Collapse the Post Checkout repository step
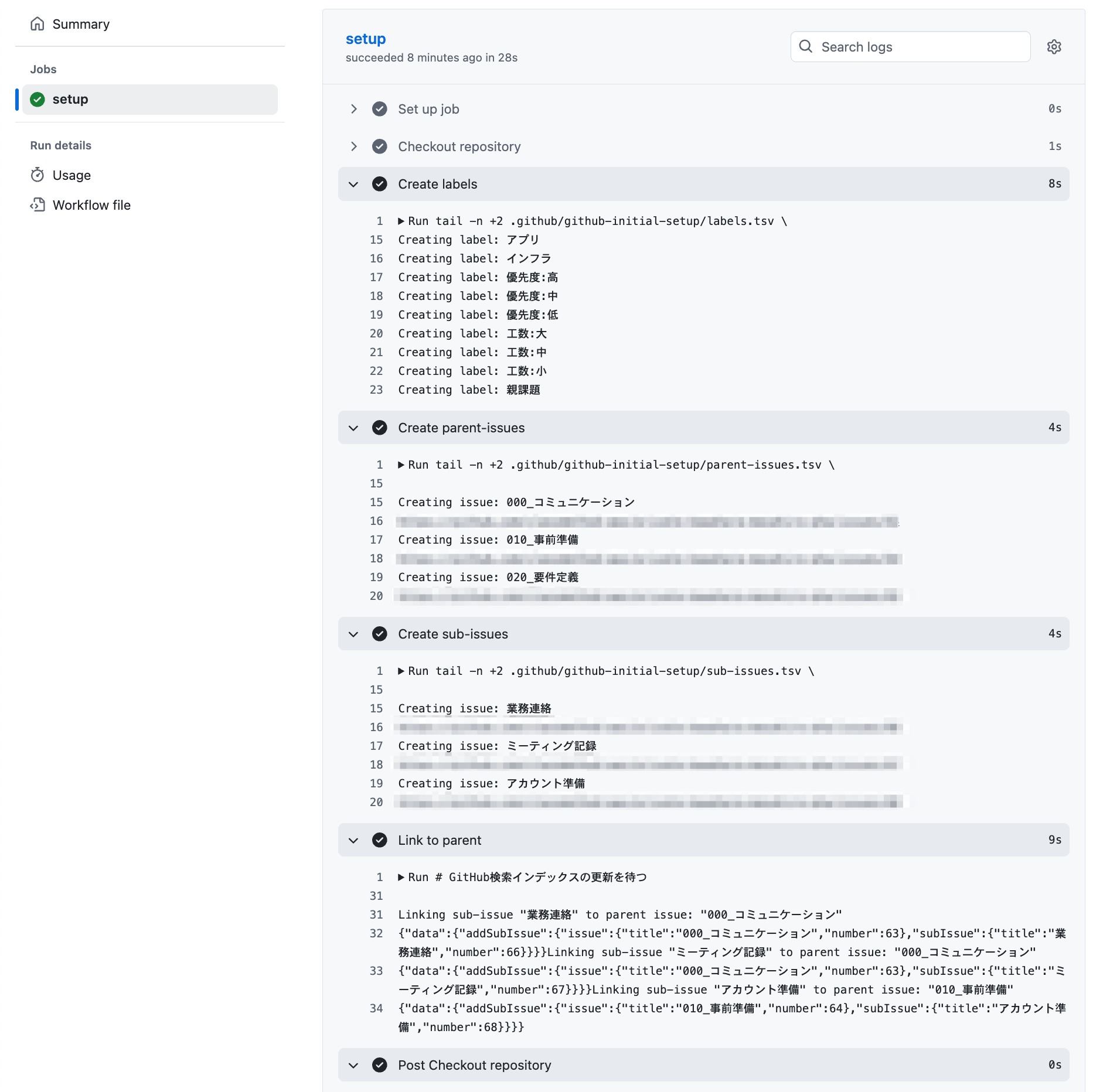The image size is (1103, 1092). [x=353, y=1065]
